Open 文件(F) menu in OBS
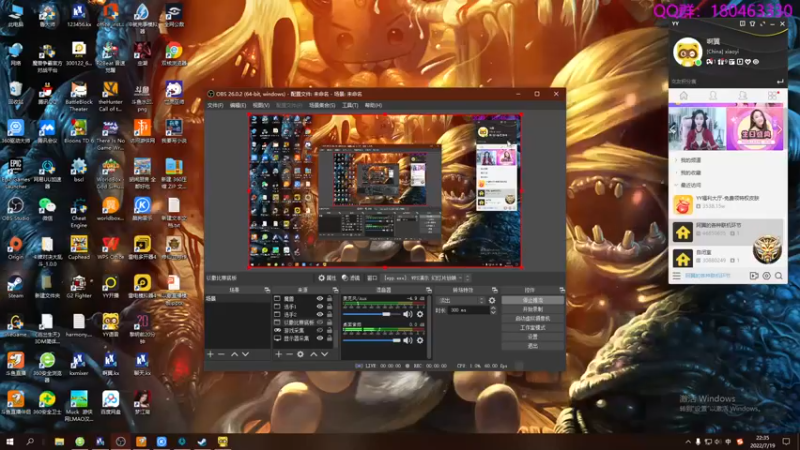 215,106
